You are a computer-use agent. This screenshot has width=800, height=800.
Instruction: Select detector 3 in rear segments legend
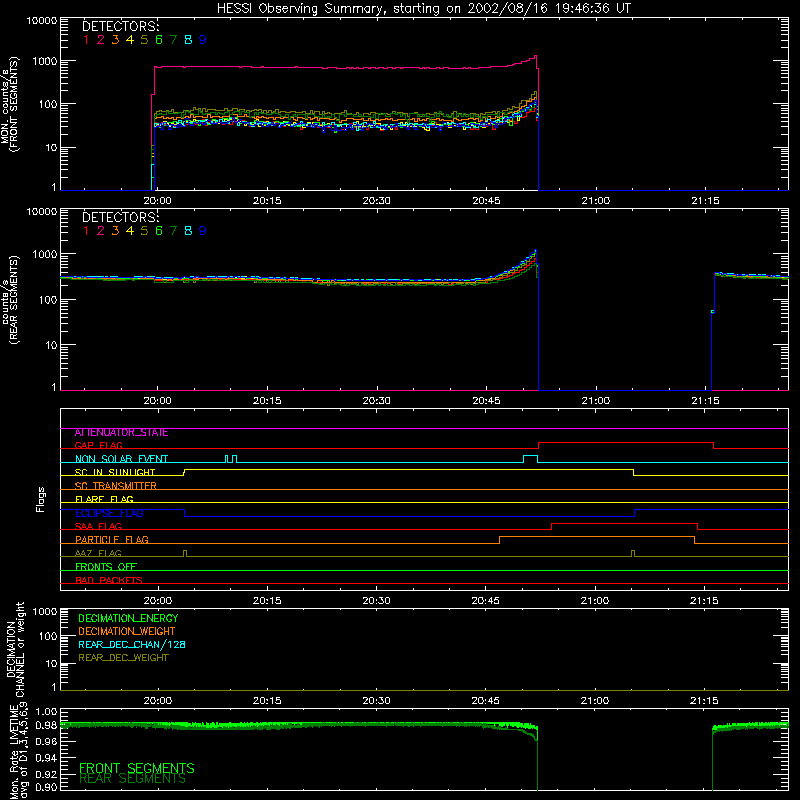click(x=115, y=231)
